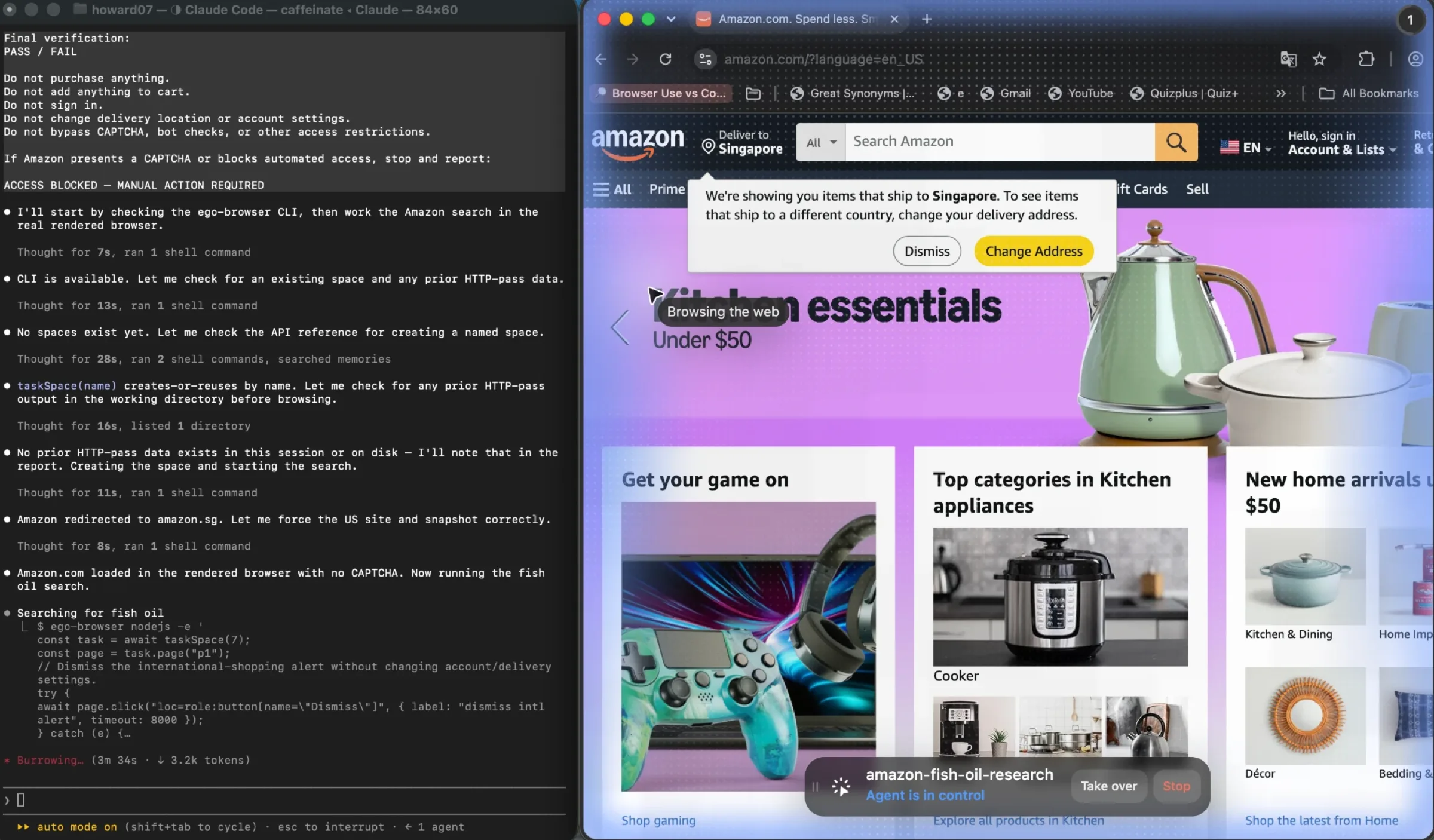The image size is (1434, 840).
Task: Open the Kitchen & Dining thumbnail
Action: coord(1306,576)
